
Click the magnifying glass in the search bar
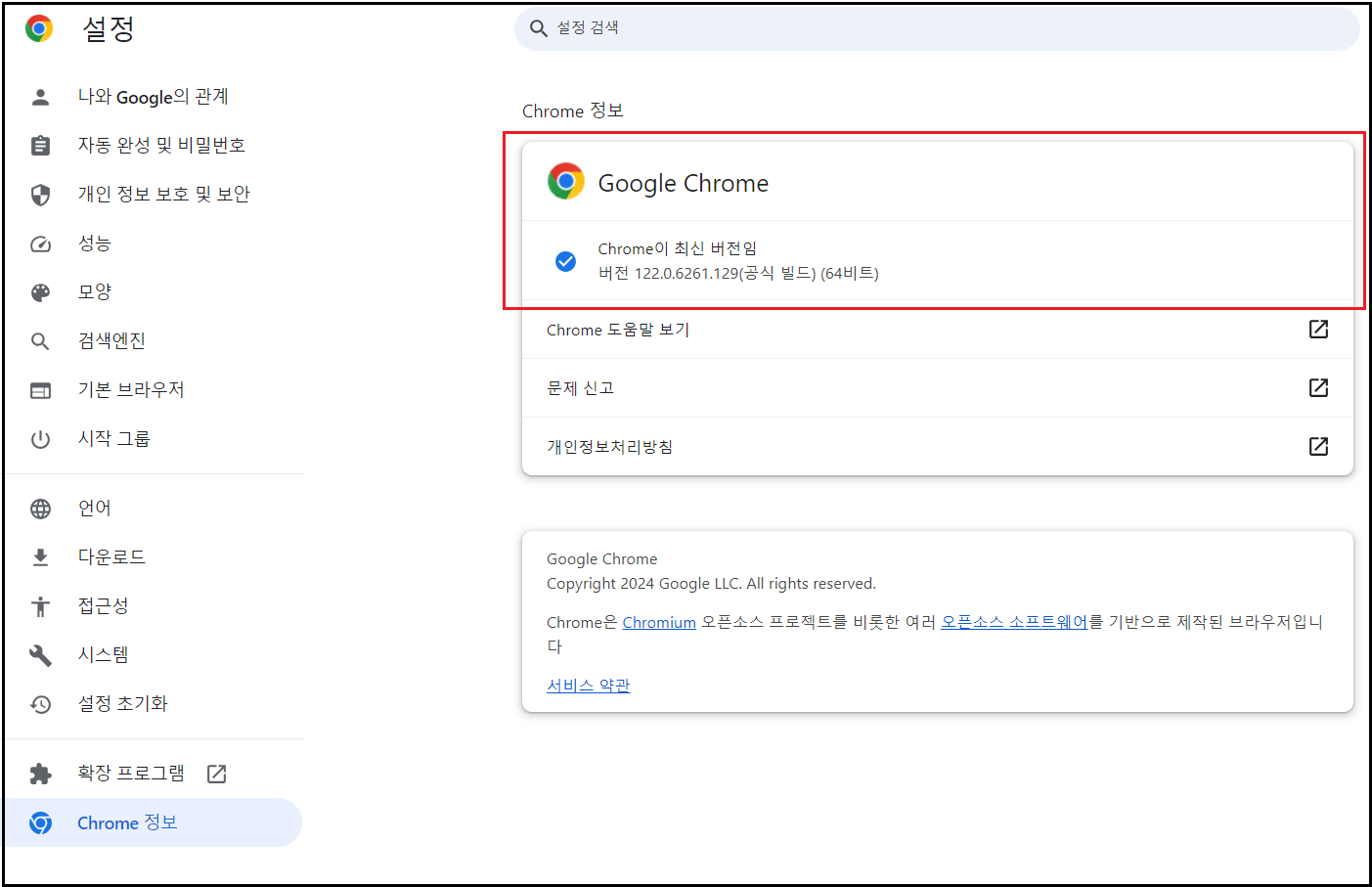539,28
